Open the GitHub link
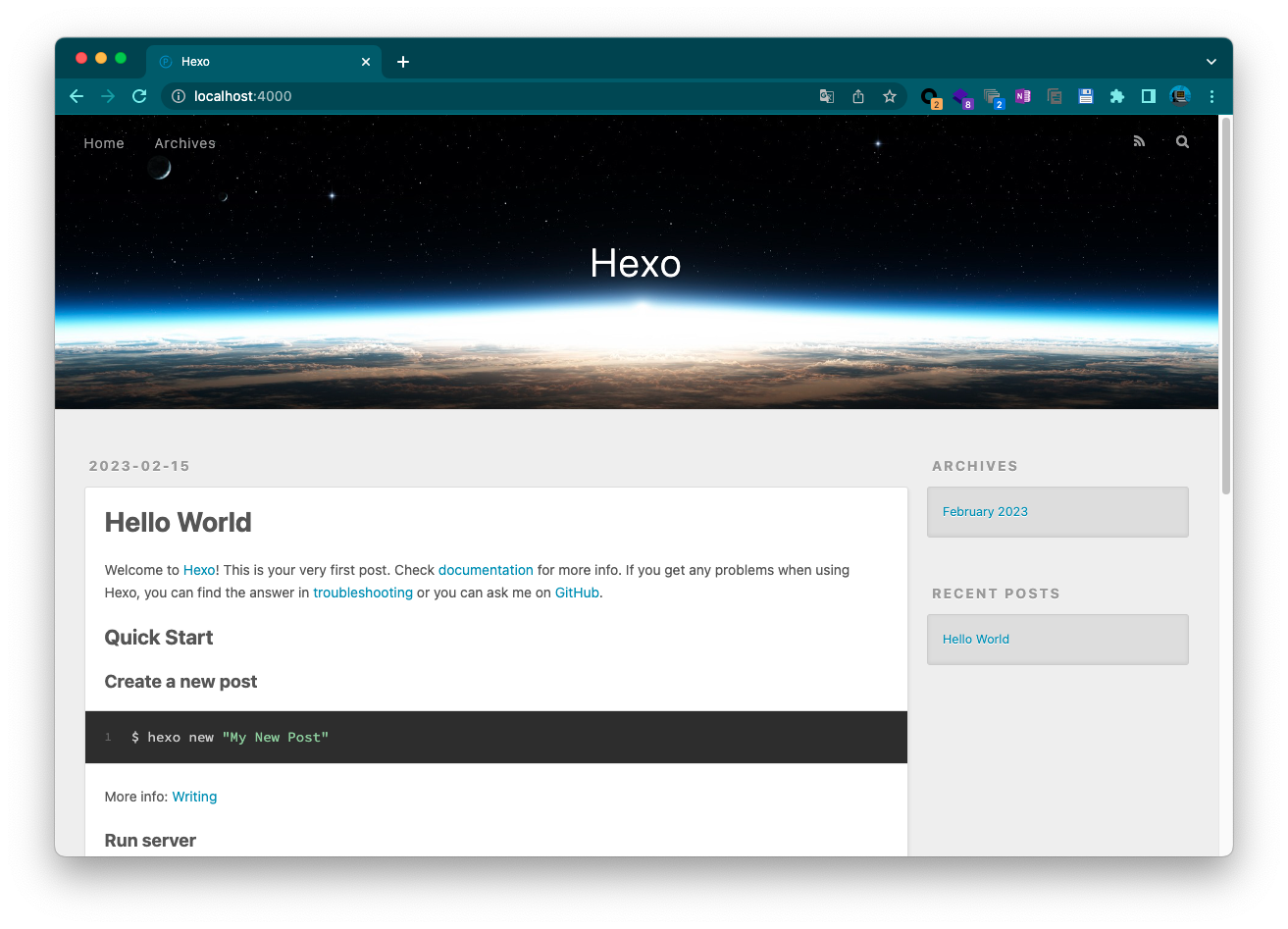Viewport: 1288px width, 929px height. [x=577, y=593]
